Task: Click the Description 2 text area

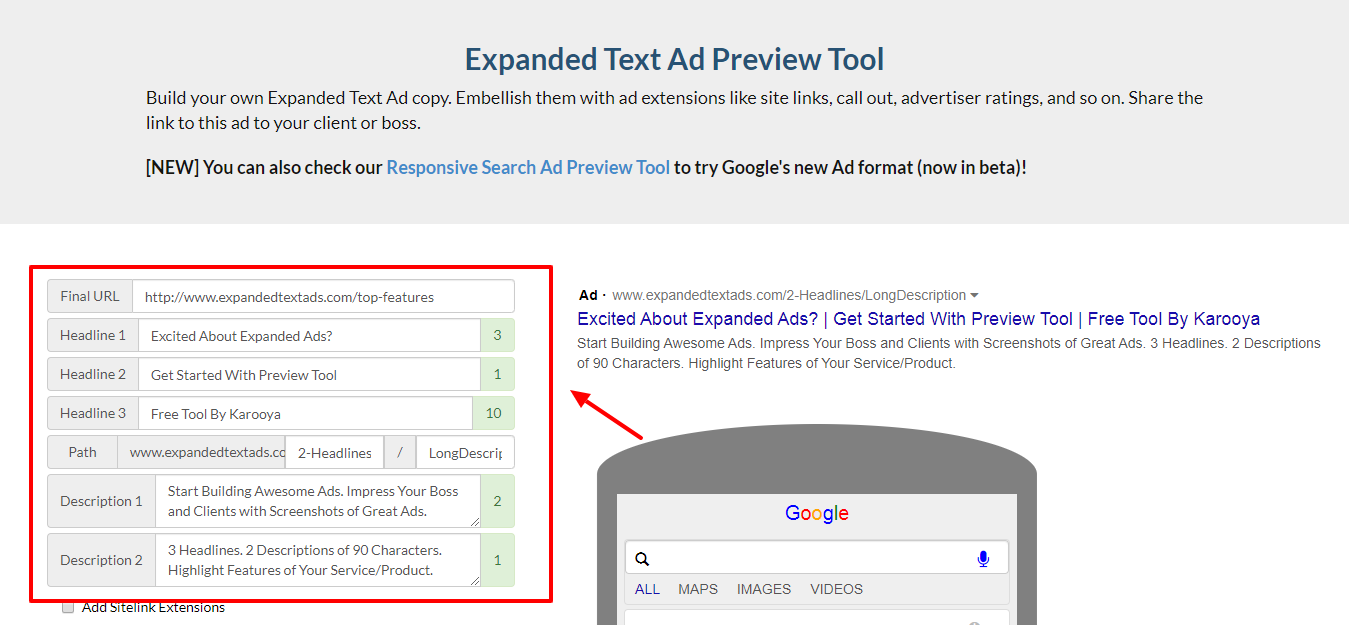Action: point(318,560)
